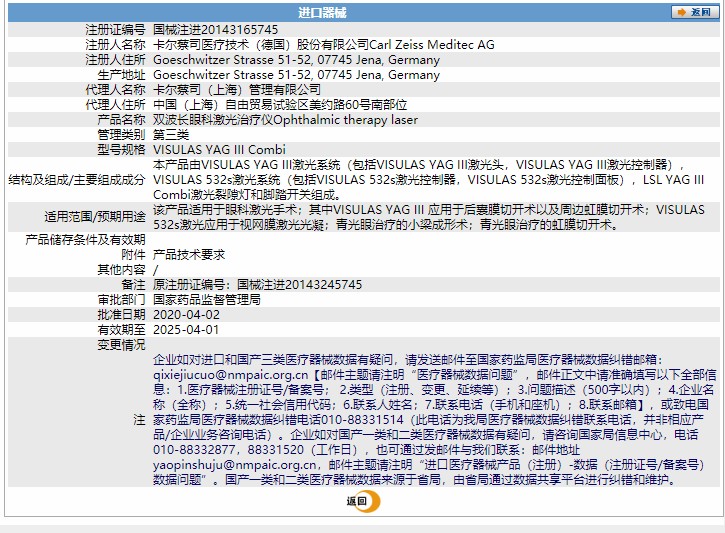Select the intended use text 该产品适用于眼科激光手术

point(429,217)
